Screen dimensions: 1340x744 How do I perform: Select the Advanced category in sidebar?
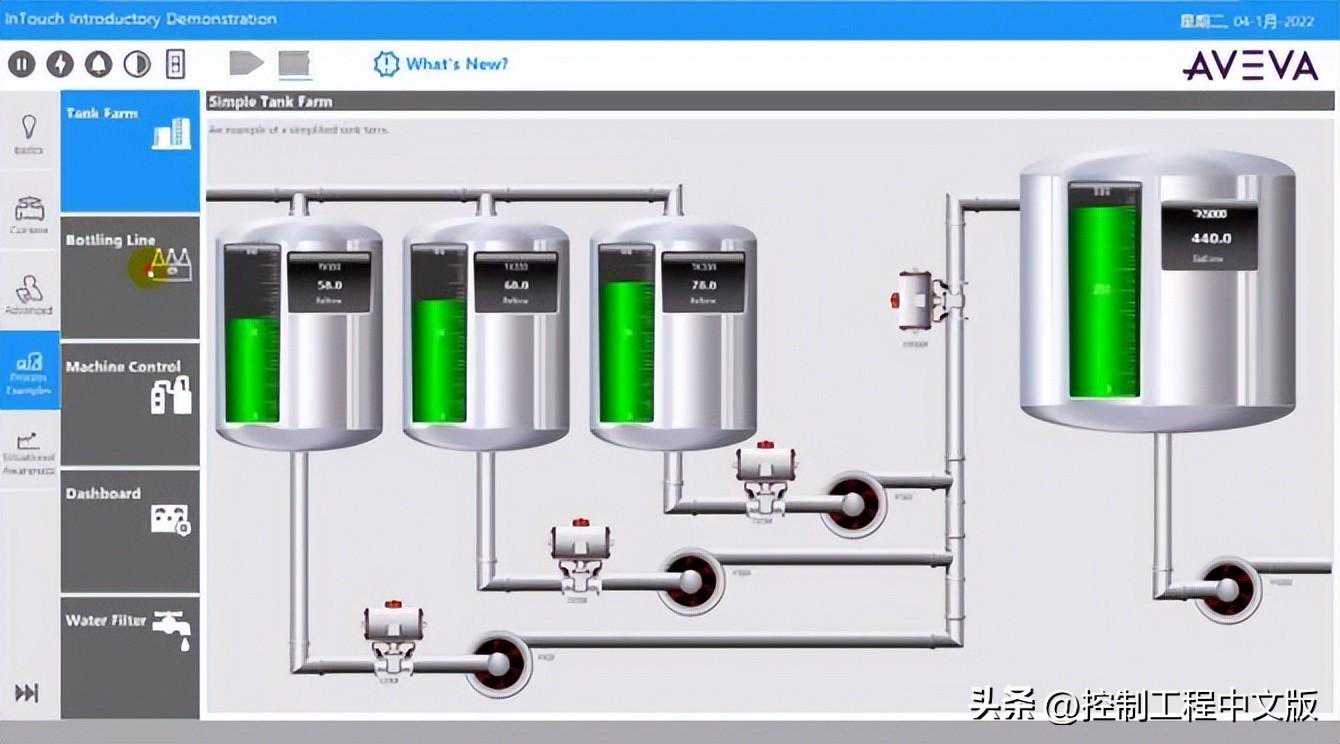click(29, 295)
